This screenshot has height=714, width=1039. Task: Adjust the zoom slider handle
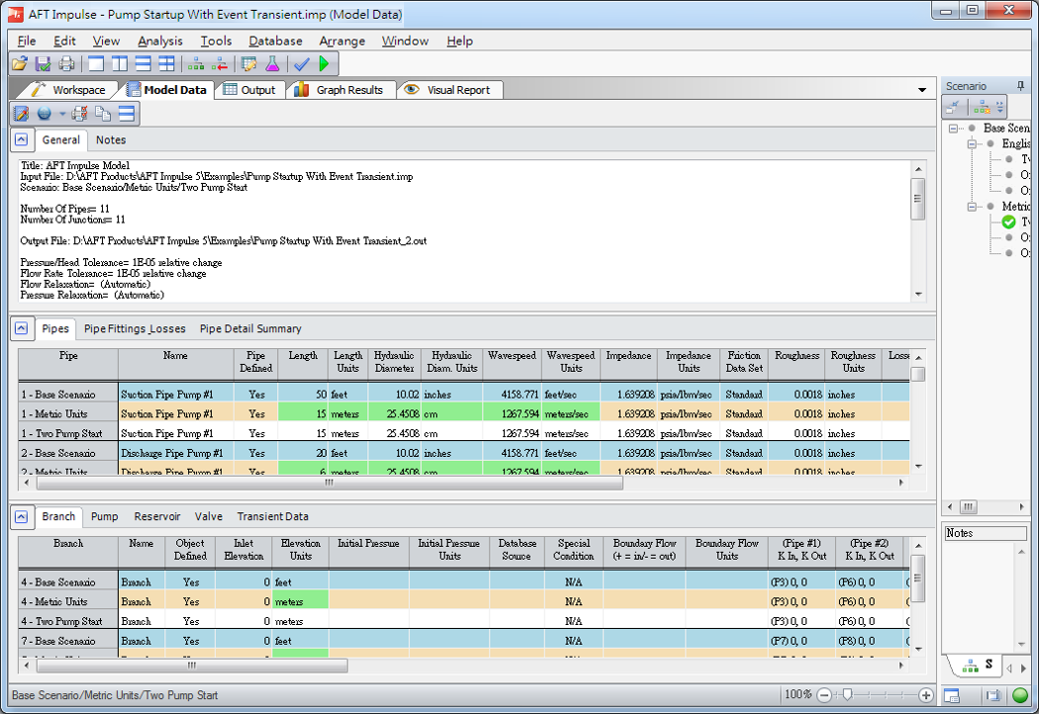point(847,695)
